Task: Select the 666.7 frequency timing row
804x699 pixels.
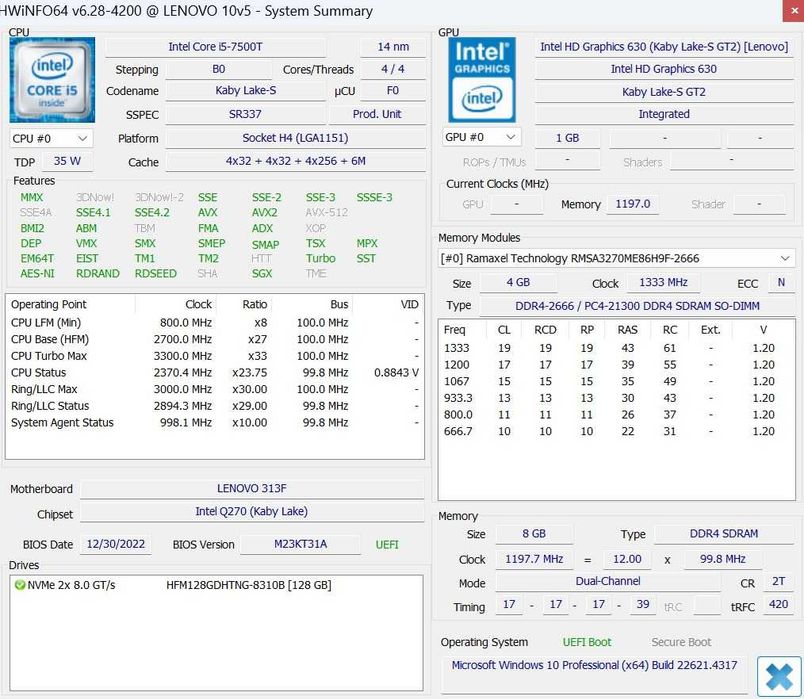Action: coord(616,431)
